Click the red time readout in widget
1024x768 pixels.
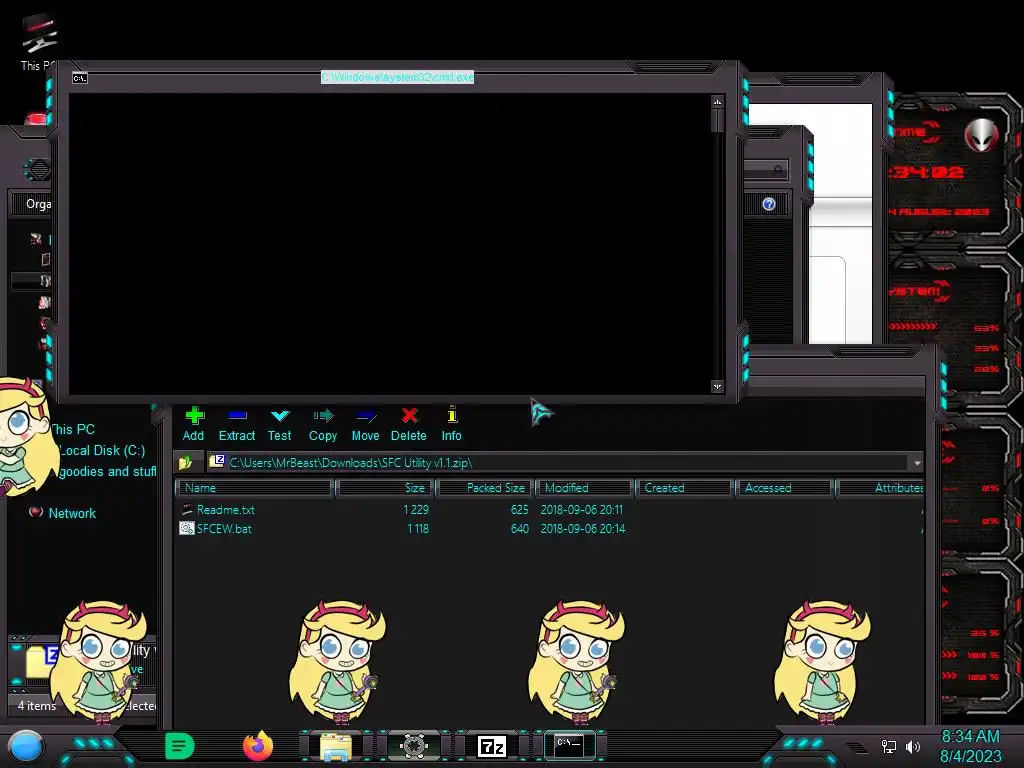927,172
